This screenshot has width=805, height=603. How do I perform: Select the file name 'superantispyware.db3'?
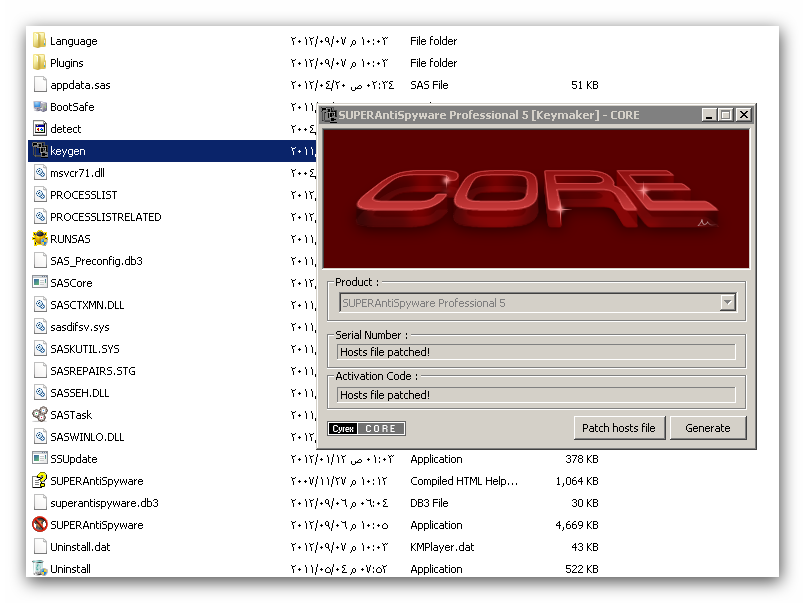[x=104, y=503]
